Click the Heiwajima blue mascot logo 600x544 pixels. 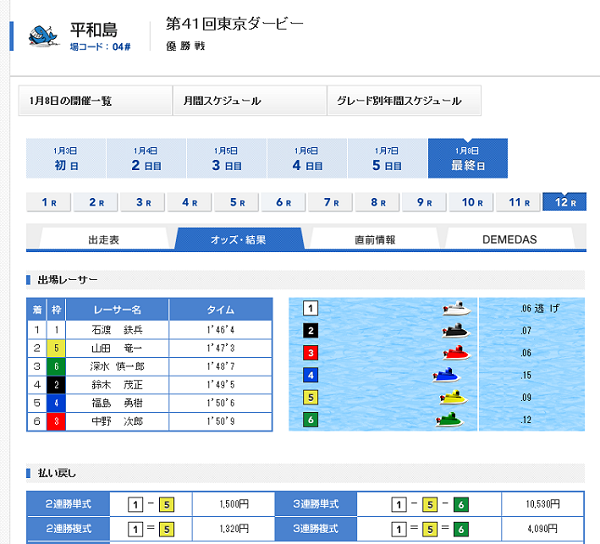click(43, 35)
